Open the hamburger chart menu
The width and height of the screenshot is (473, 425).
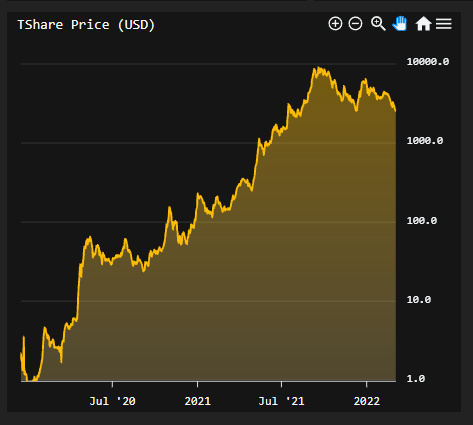coord(444,24)
